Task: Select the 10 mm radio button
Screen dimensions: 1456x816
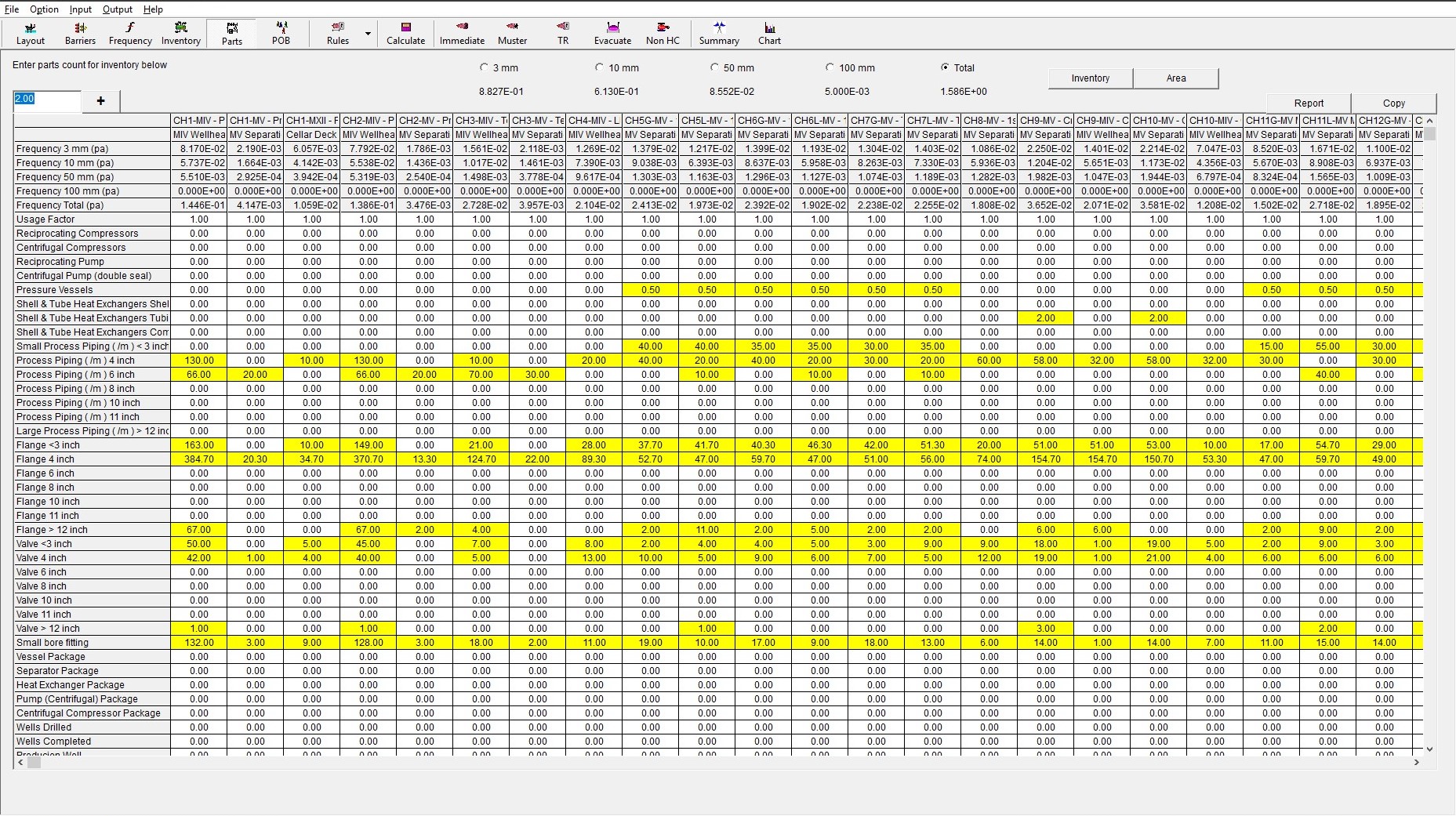Action: coord(599,67)
